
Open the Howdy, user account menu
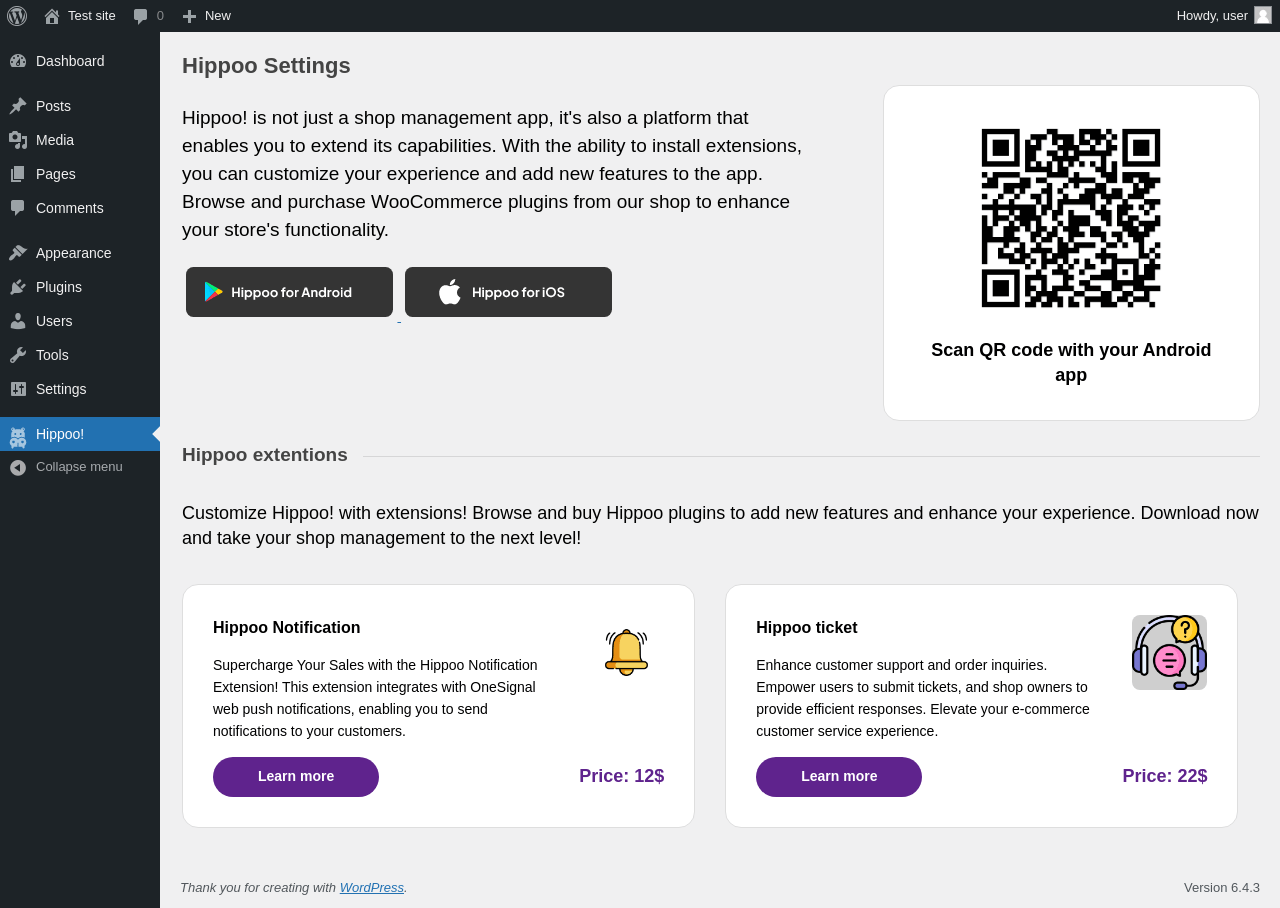(1211, 16)
